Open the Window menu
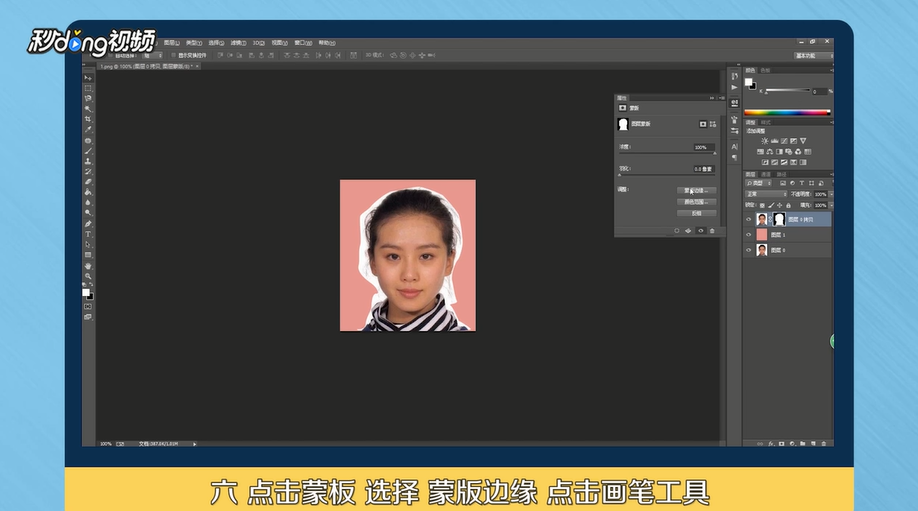This screenshot has height=511, width=918. (302, 43)
